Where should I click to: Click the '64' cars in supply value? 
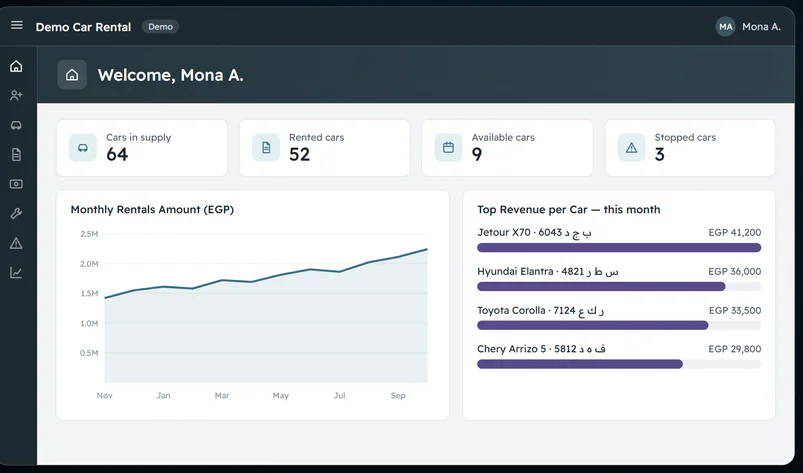117,155
